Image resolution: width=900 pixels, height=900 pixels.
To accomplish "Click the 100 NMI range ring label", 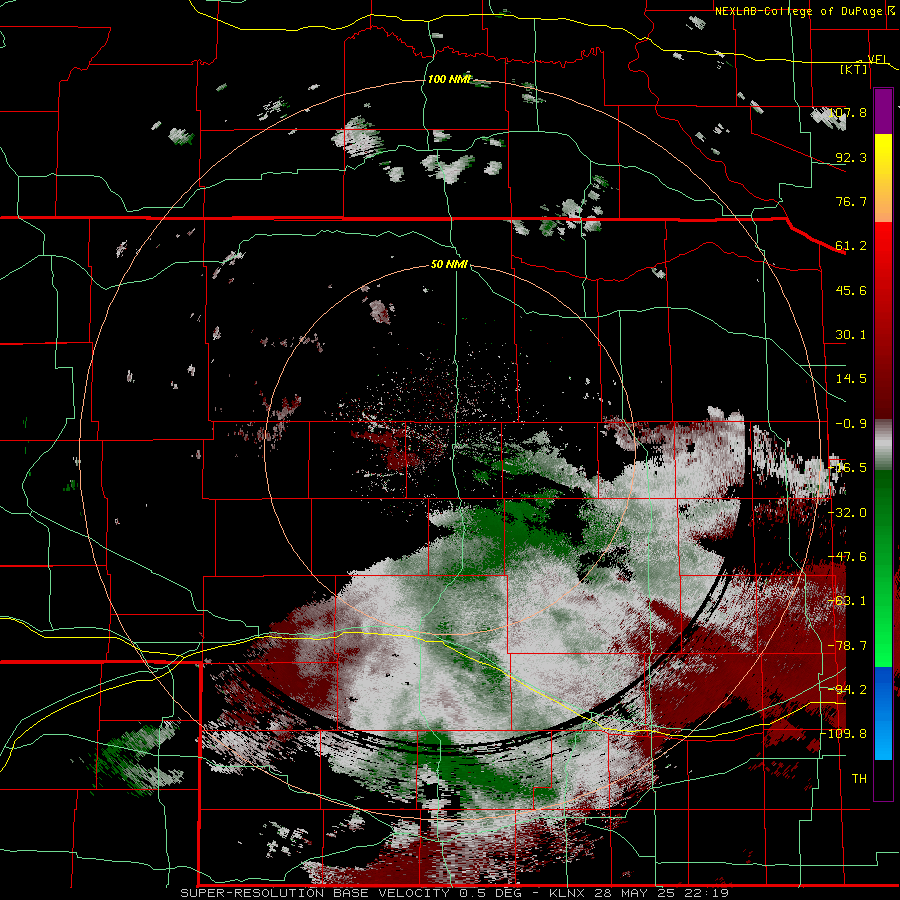I will click(449, 79).
